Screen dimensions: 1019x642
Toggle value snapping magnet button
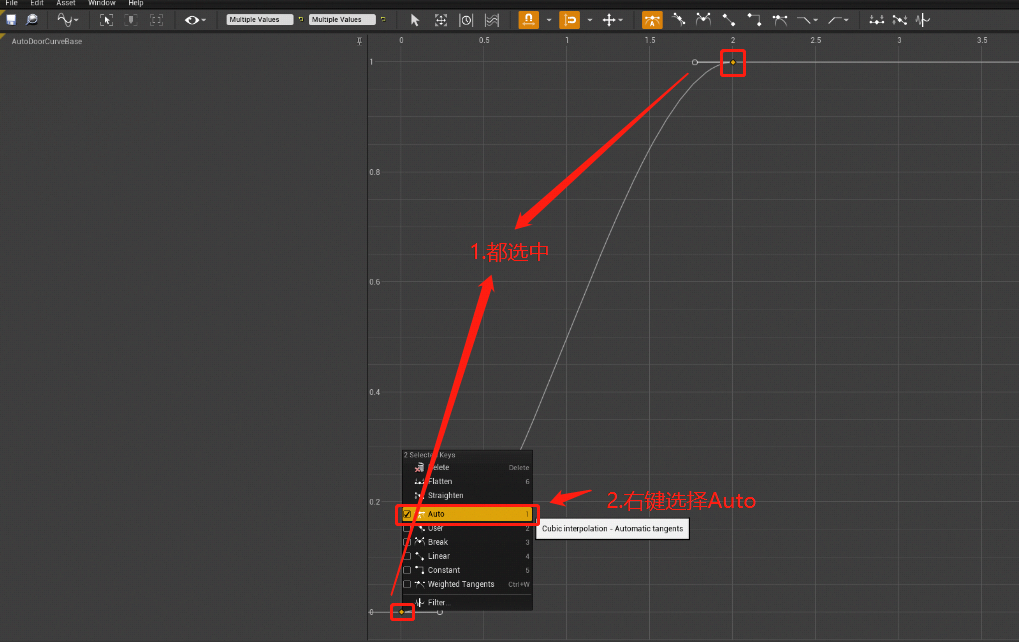tap(569, 20)
